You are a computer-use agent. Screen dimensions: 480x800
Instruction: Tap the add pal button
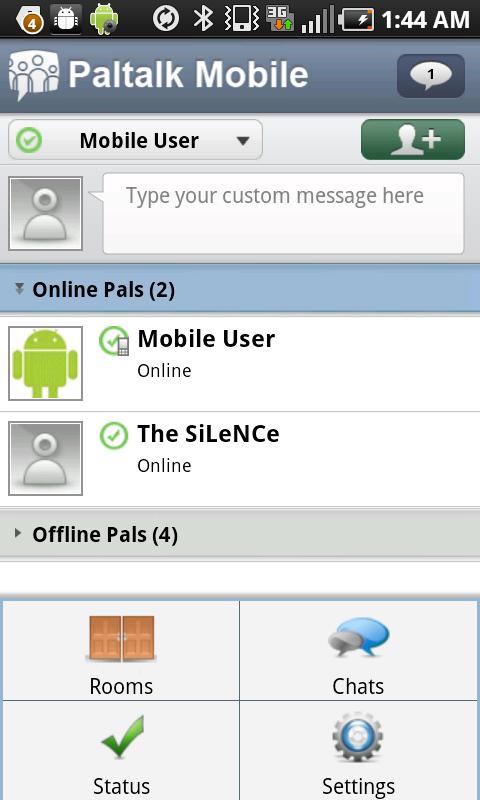pyautogui.click(x=413, y=140)
